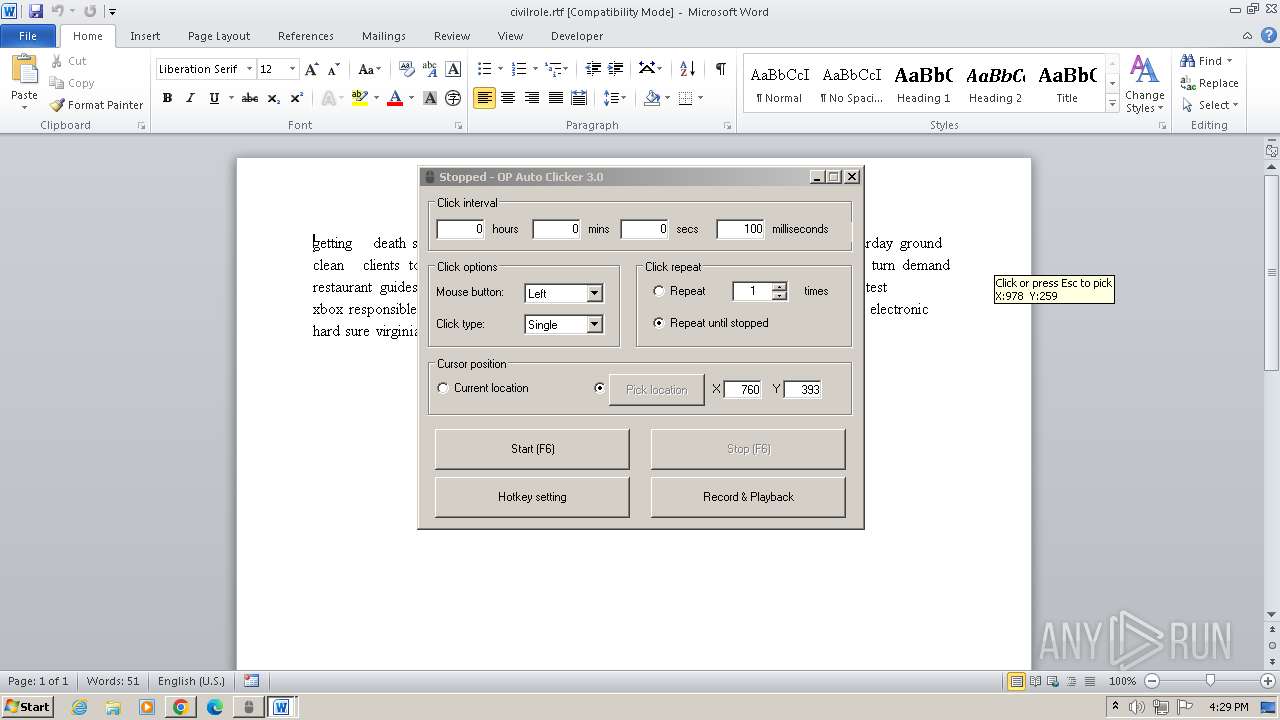Switch to the Page Layout tab
The height and width of the screenshot is (720, 1280).
tap(219, 36)
